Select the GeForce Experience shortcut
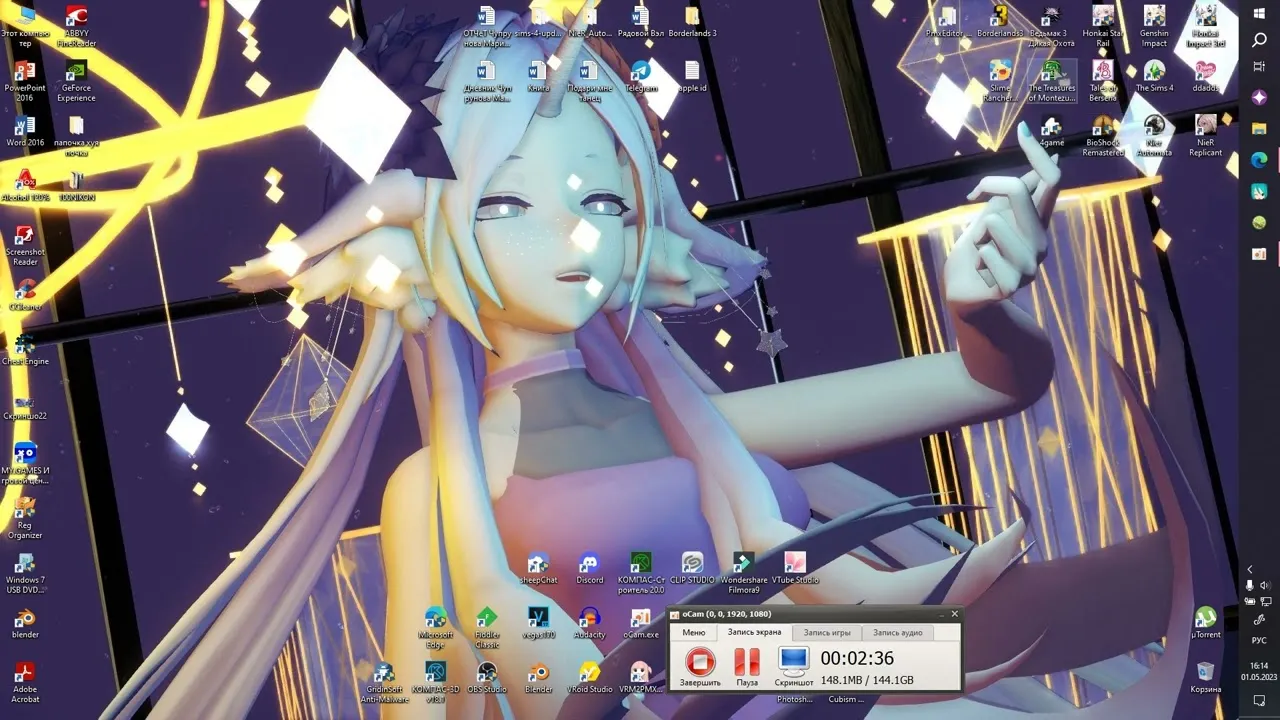The image size is (1280, 720). (x=76, y=82)
